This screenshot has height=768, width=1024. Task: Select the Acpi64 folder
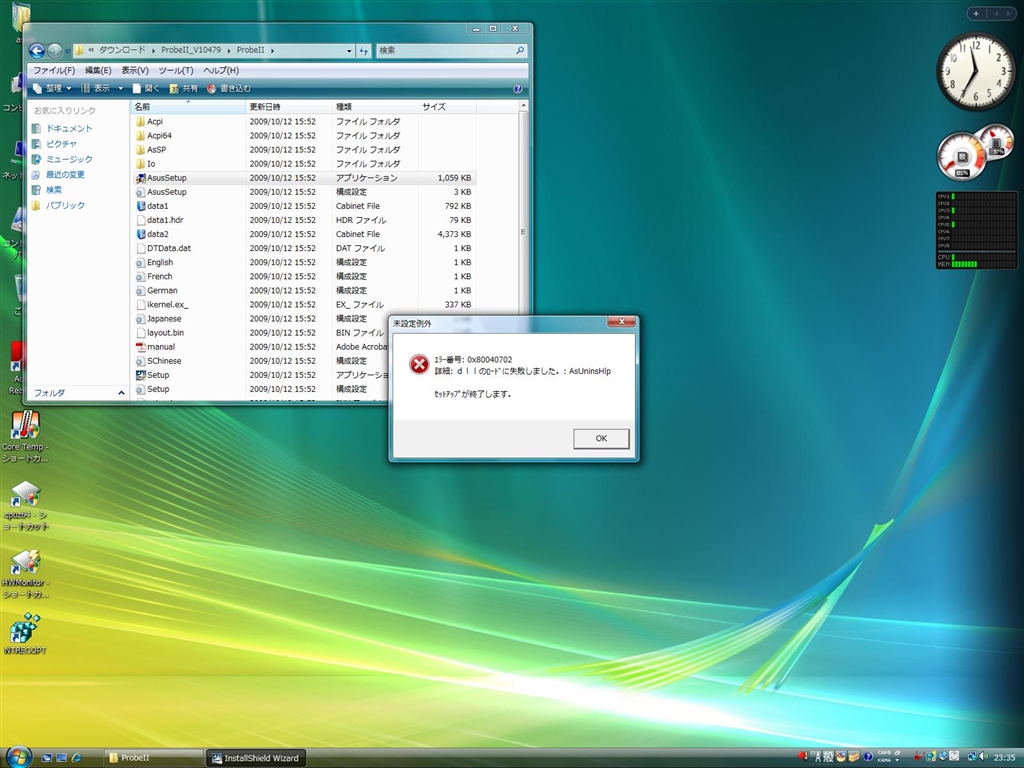click(159, 135)
